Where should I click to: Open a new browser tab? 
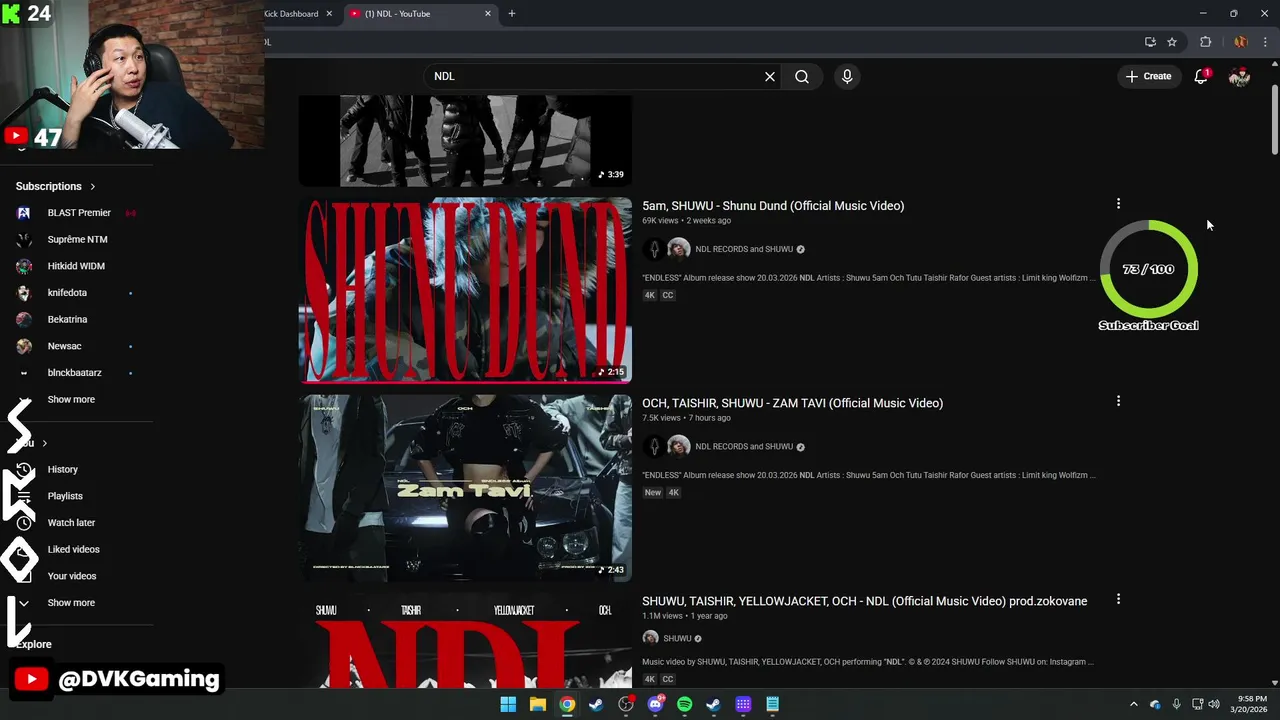(x=512, y=14)
